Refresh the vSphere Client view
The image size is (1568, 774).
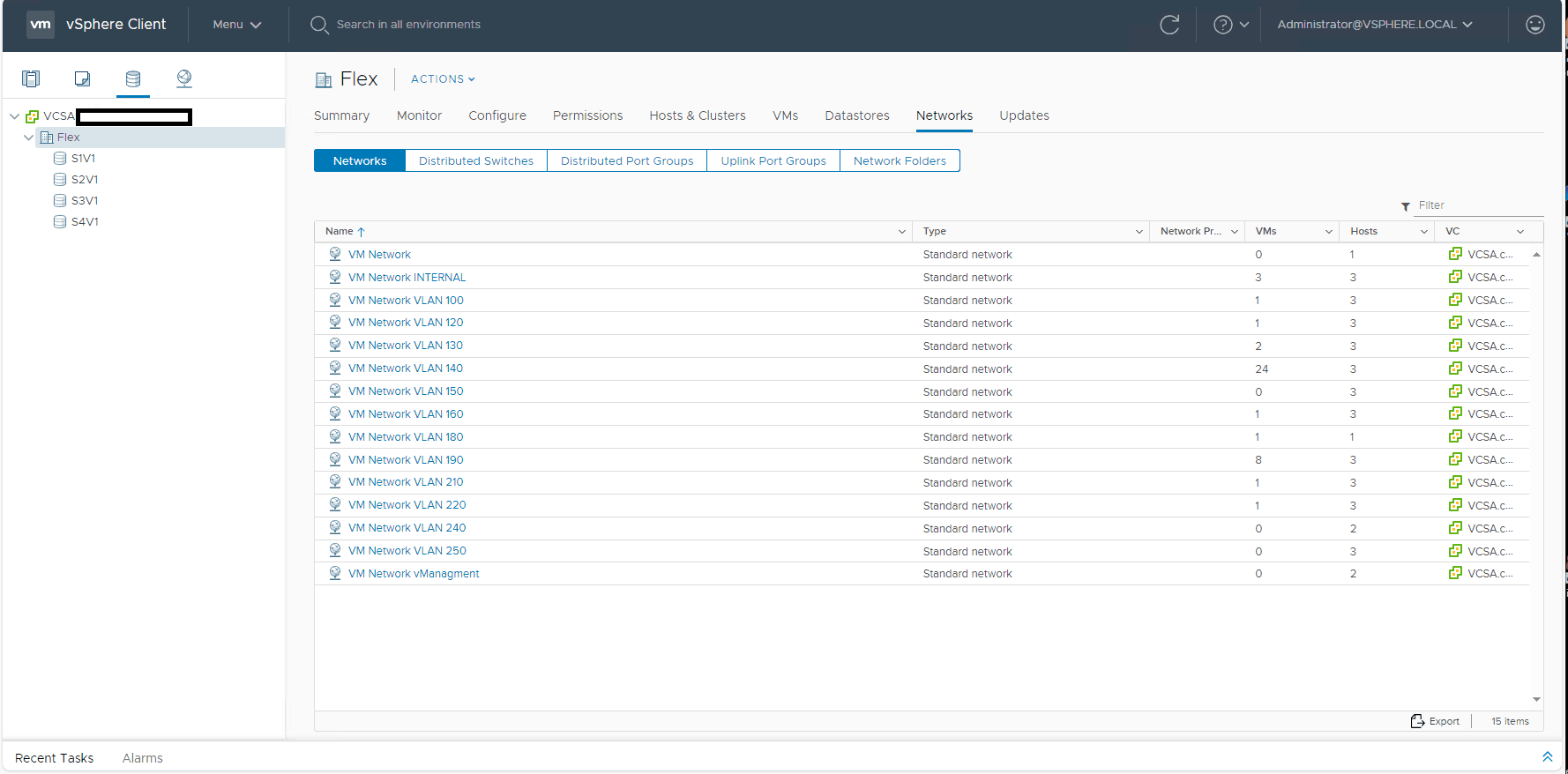(x=1169, y=25)
